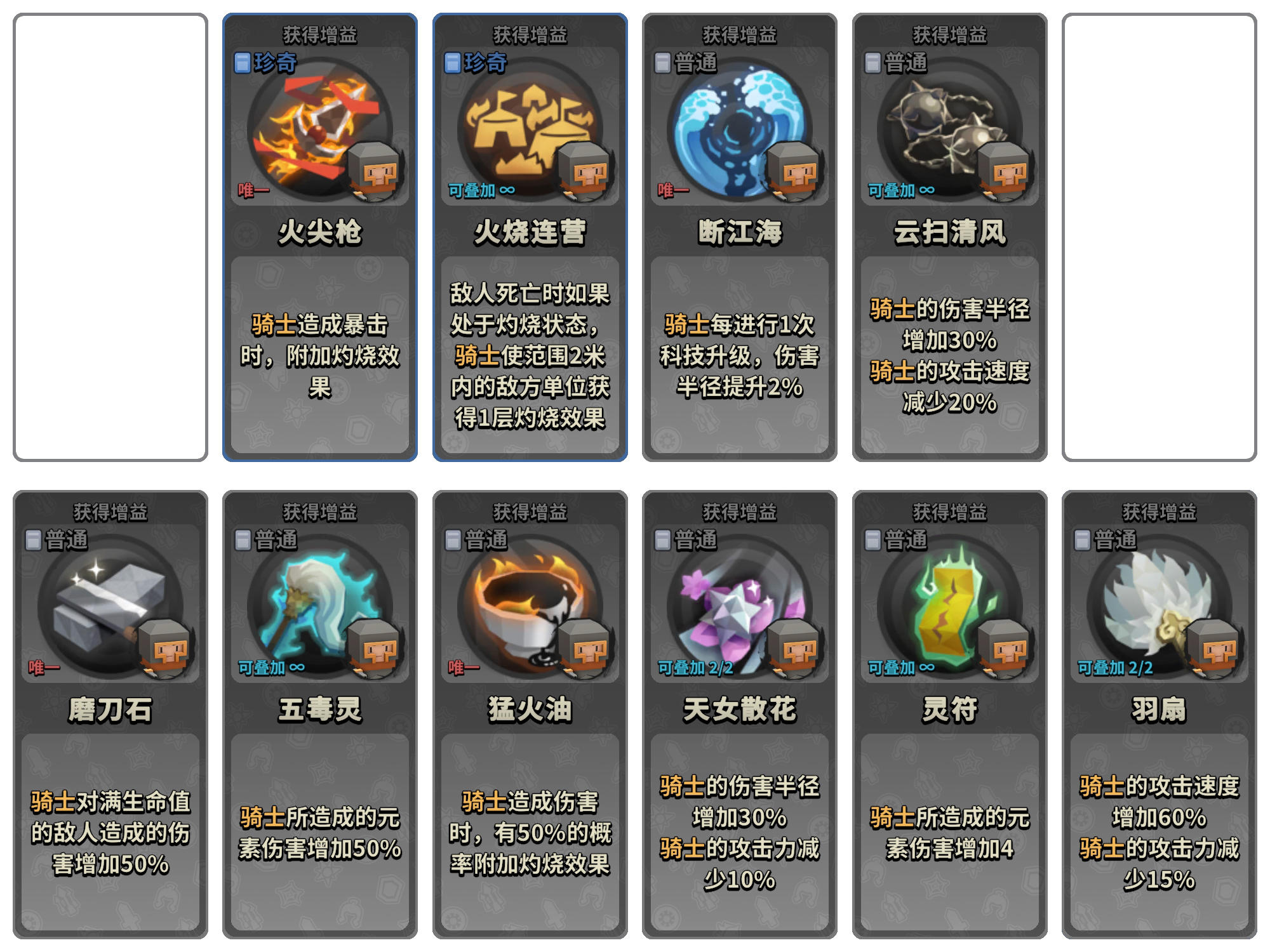This screenshot has height=952, width=1270.
Task: Open the 灵符 description panel
Action: (x=950, y=832)
